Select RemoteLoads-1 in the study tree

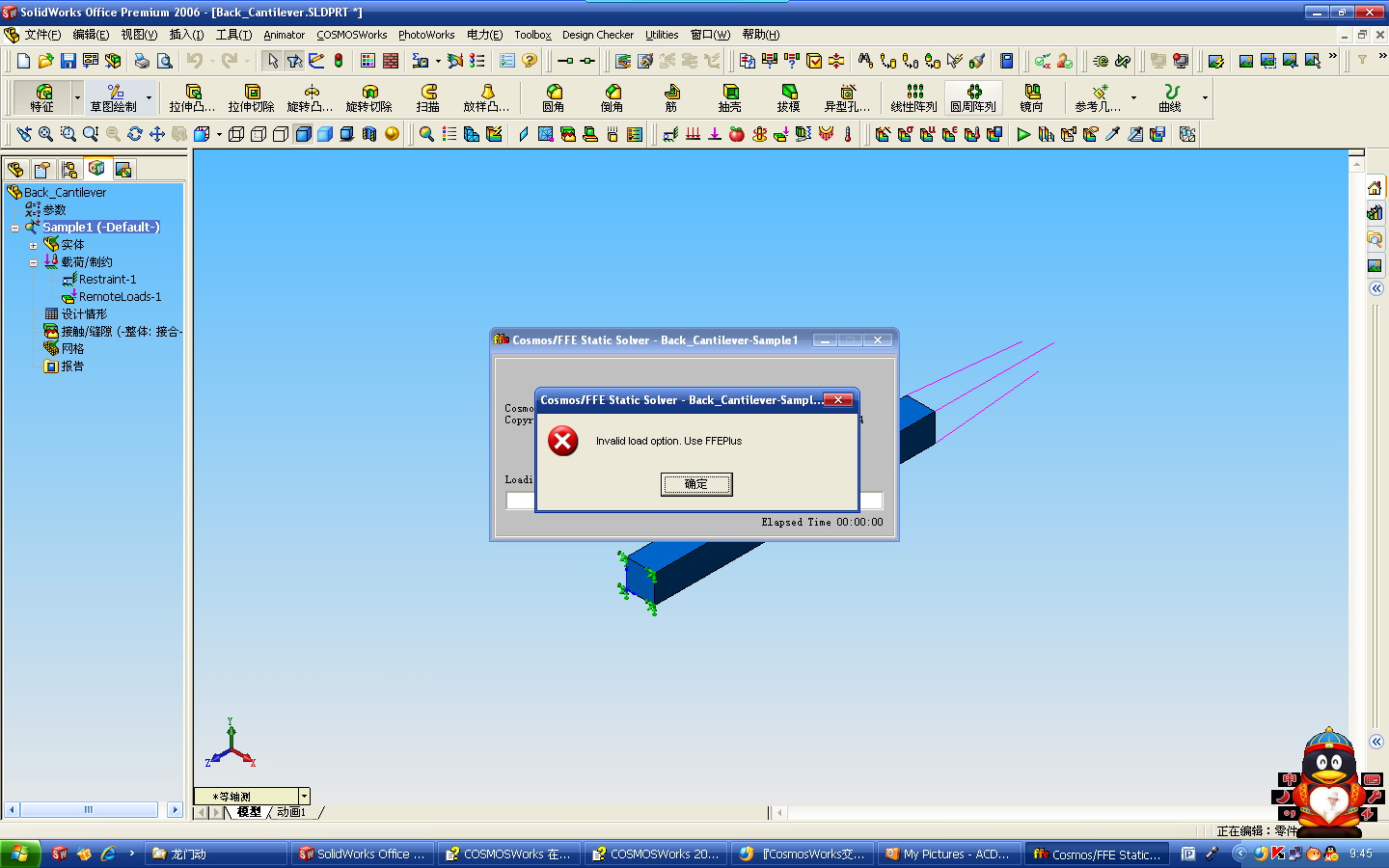[x=120, y=297]
